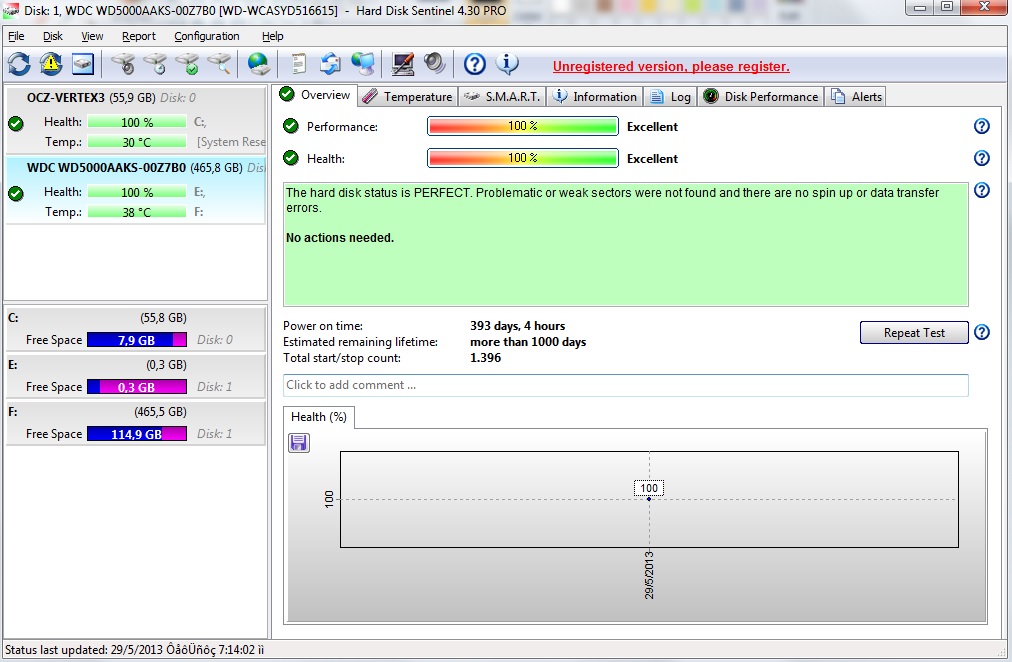Open the File menu
Screen dimensions: 1012x662
coord(16,36)
